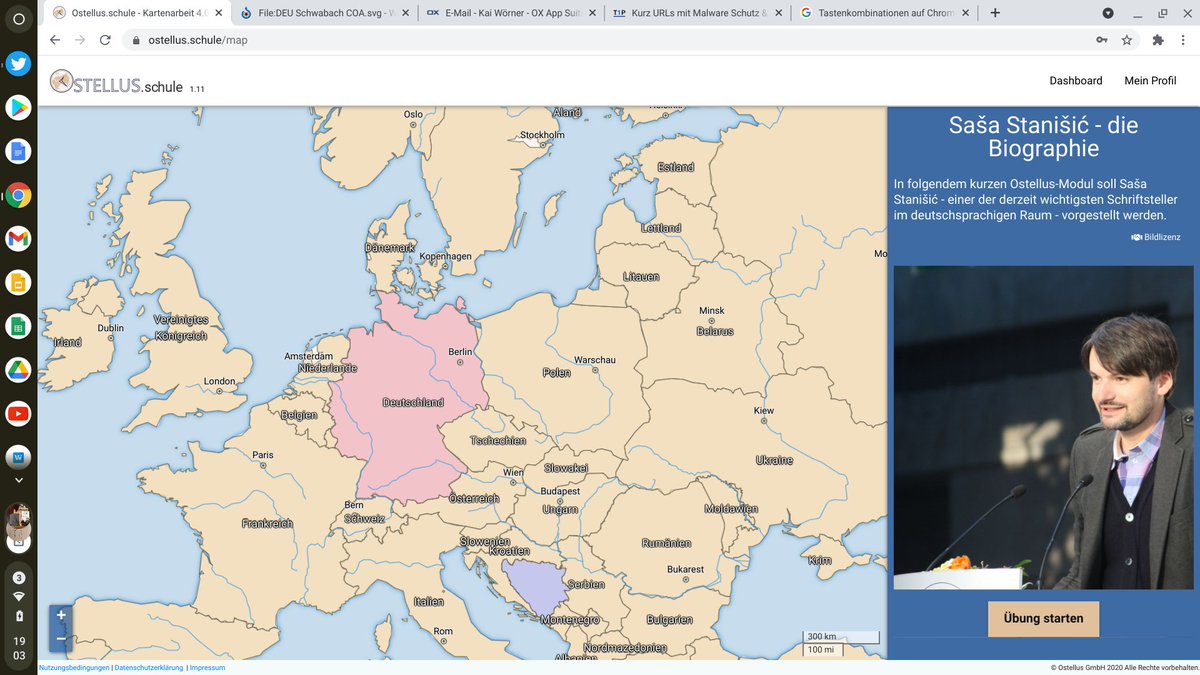Image resolution: width=1200 pixels, height=675 pixels.
Task: Zoom in the map with plus
Action: (x=61, y=615)
